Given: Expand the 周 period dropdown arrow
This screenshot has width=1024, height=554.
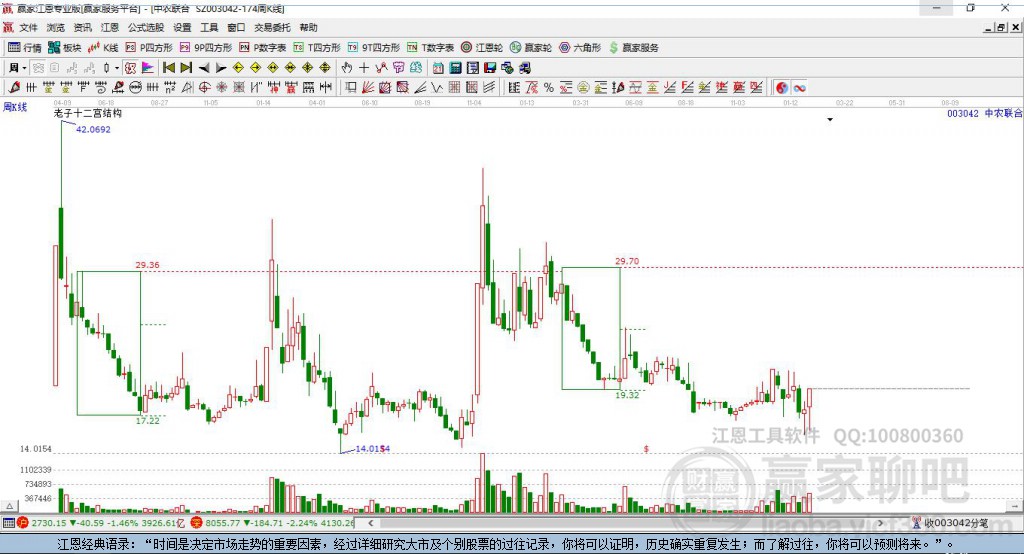Looking at the screenshot, I should click(25, 68).
